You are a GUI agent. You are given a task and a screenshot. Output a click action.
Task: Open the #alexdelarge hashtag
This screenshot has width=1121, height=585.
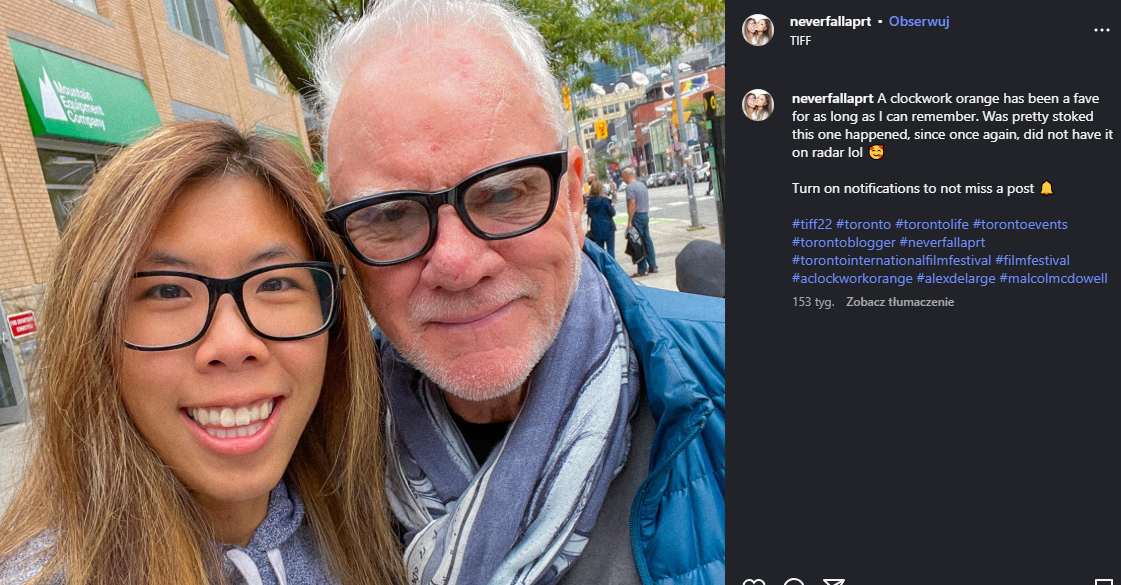(x=956, y=278)
